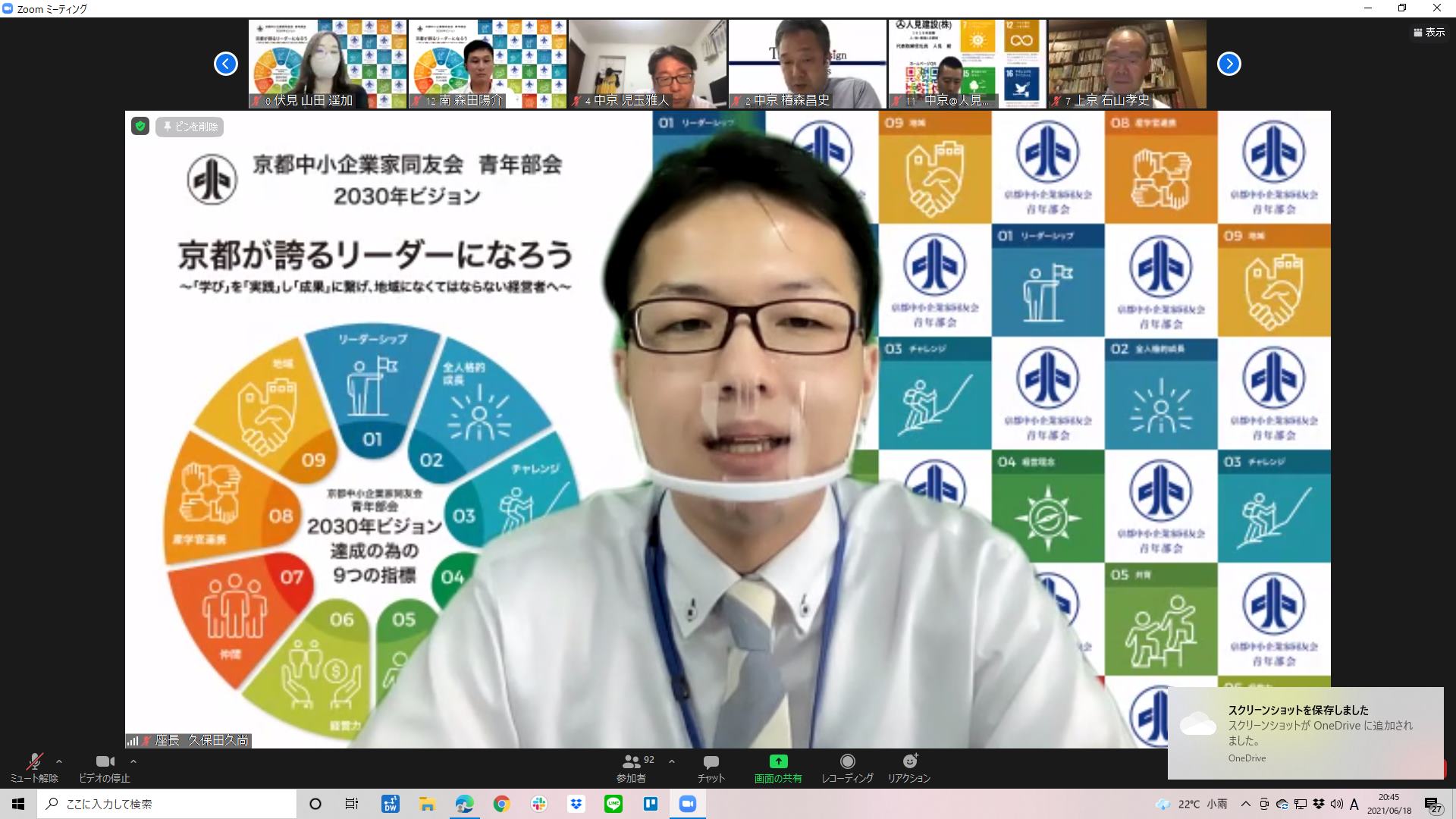Viewport: 1456px width, 819px height.
Task: Expand the arrow next to the participants count
Action: point(671,761)
